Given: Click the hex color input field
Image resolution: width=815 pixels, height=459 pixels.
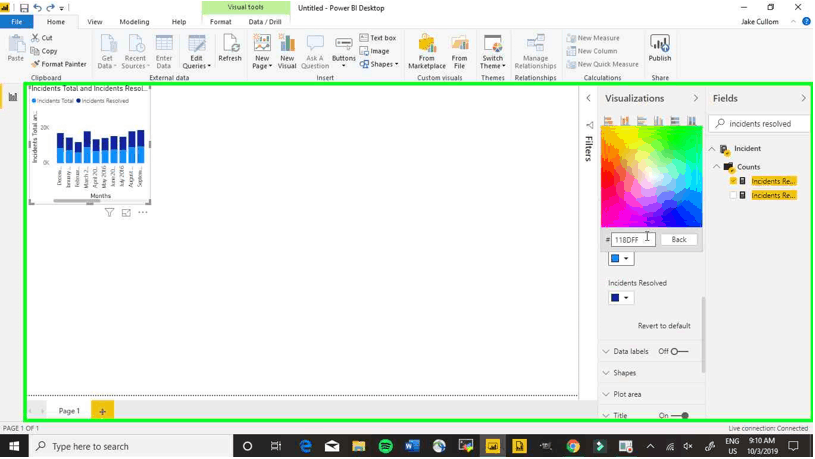Looking at the screenshot, I should (633, 240).
